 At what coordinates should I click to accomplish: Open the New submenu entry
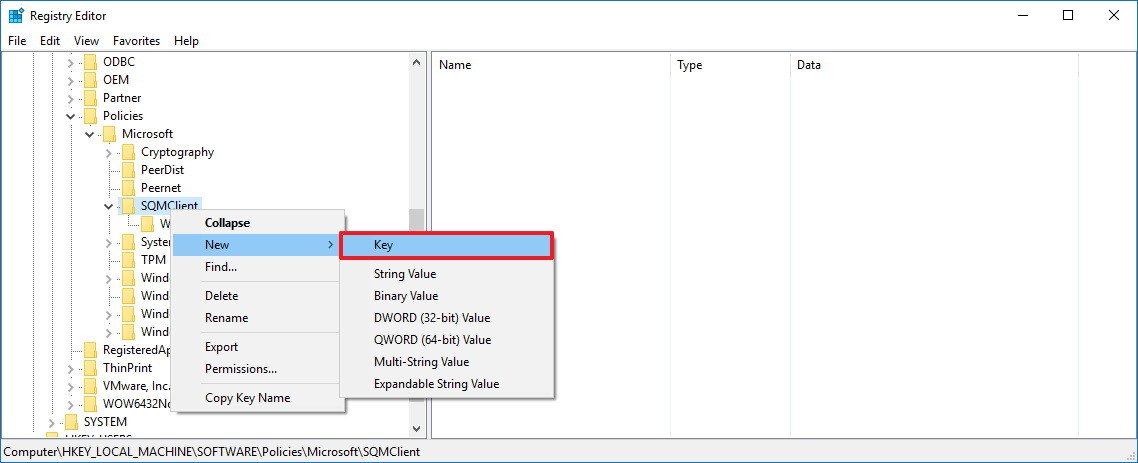258,245
